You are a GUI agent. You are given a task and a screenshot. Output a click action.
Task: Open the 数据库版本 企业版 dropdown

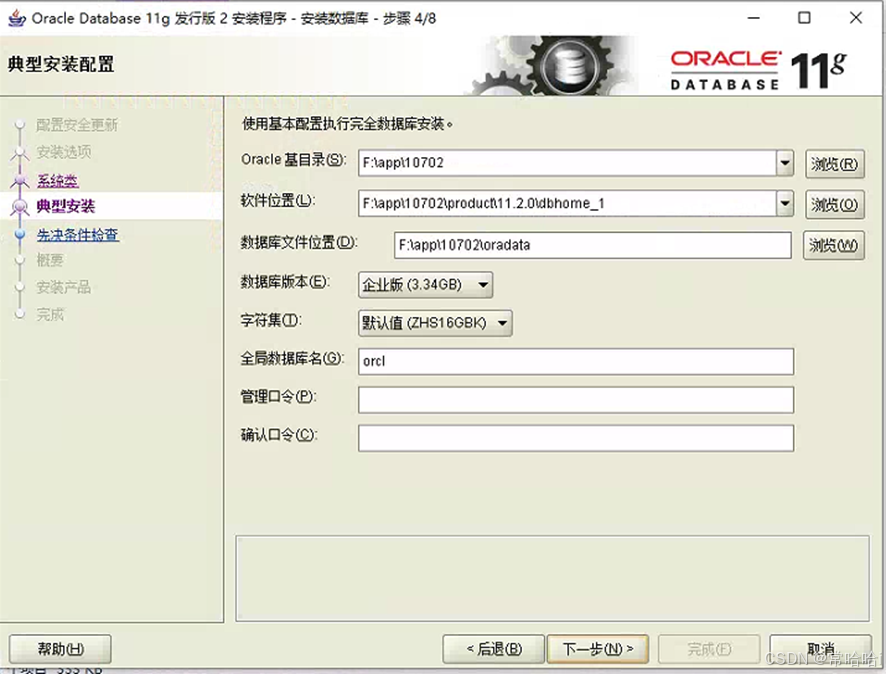425,285
